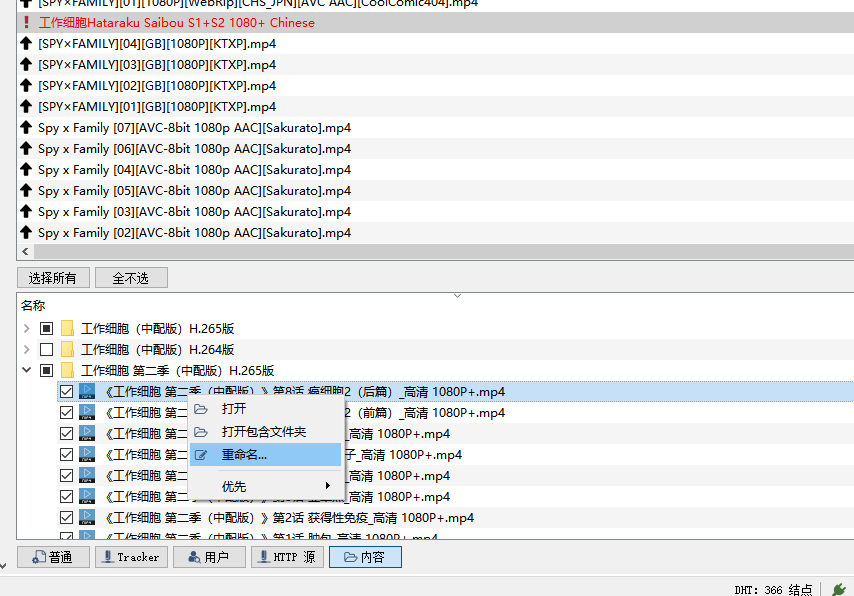
Task: Click upload arrow icon of Spy x Family [04] Sakurato
Action: click(x=26, y=169)
